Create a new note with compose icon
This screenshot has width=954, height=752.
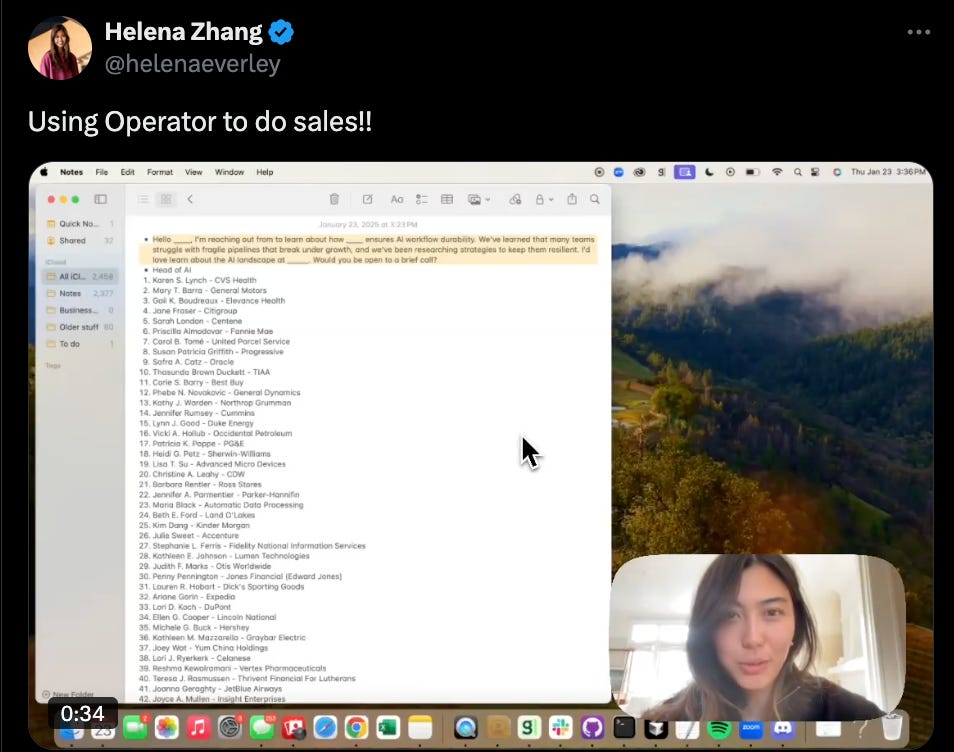click(367, 199)
